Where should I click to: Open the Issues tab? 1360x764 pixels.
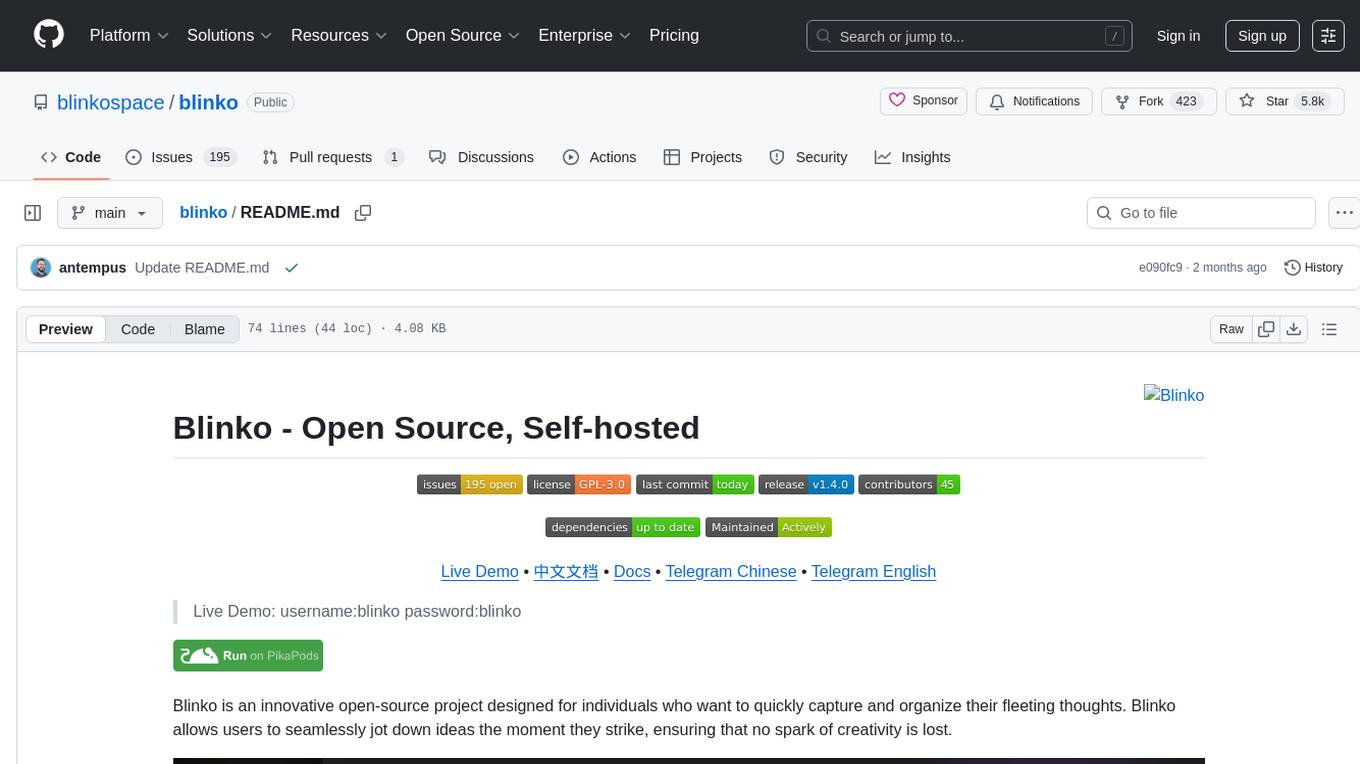[180, 157]
